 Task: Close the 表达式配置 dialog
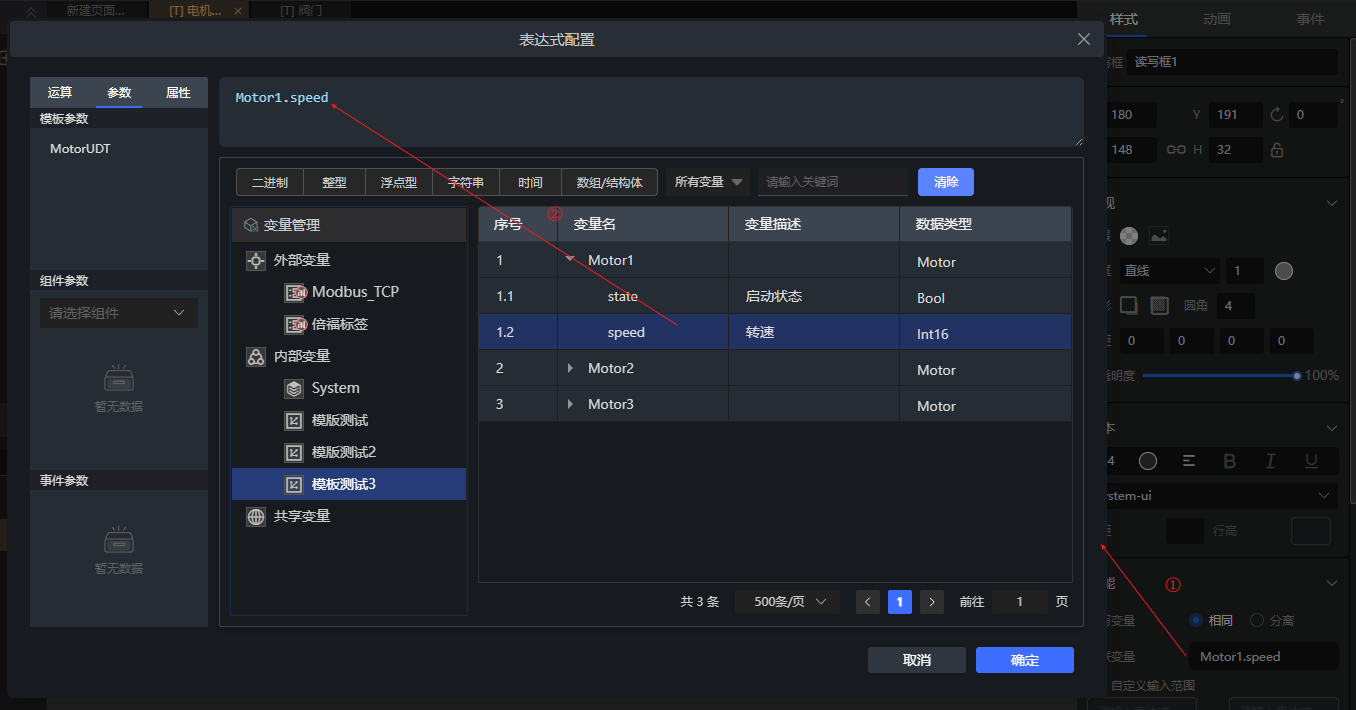[x=1084, y=39]
